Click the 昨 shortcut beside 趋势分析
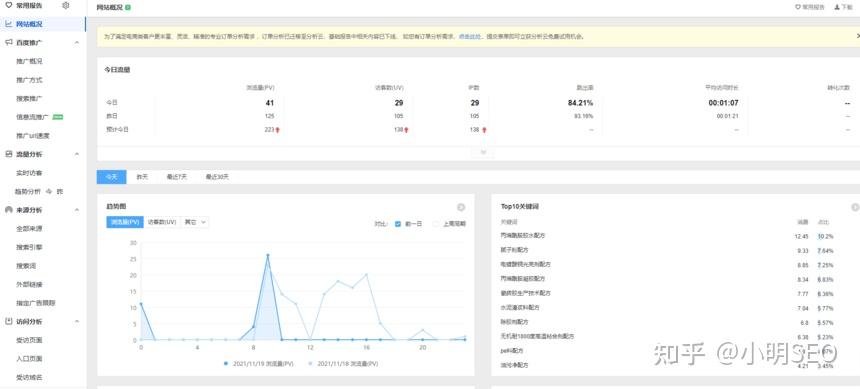The image size is (860, 389). 59,191
